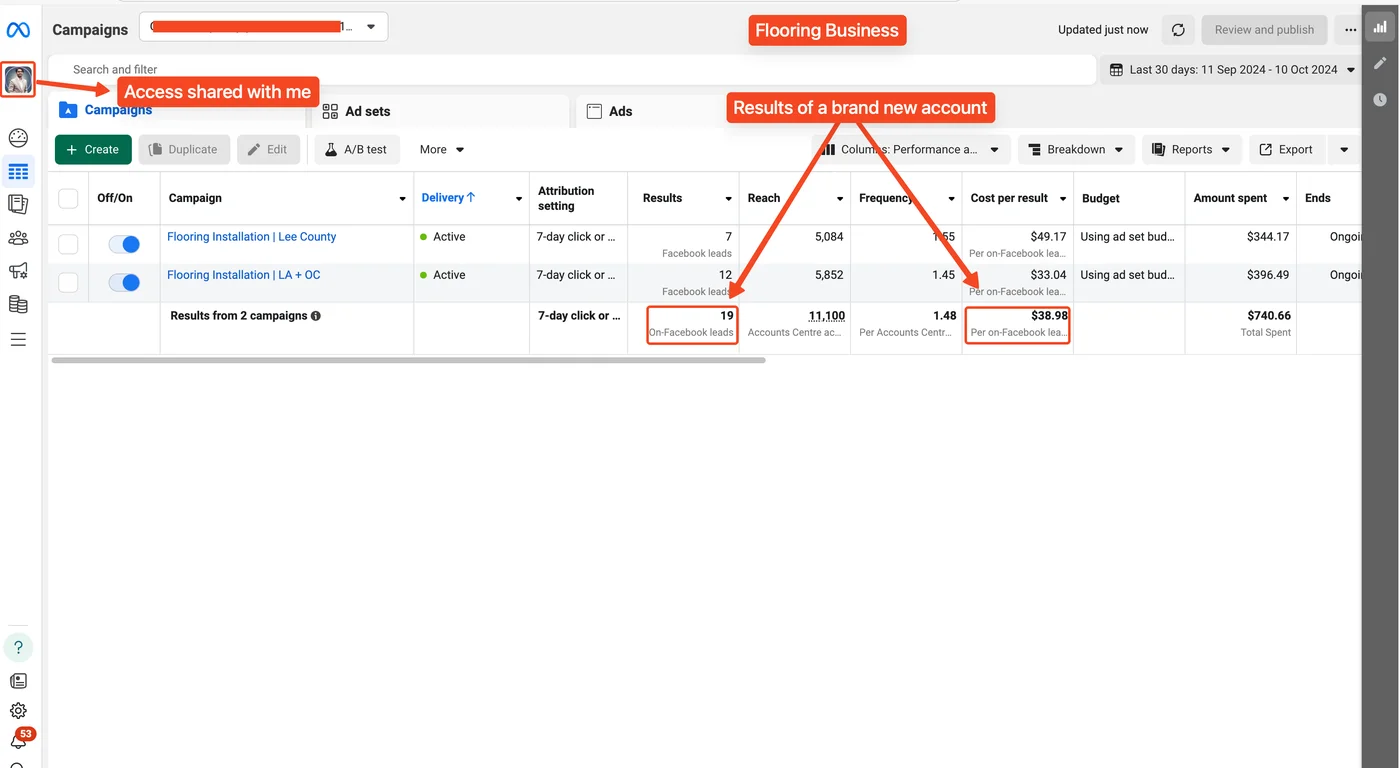The image size is (1400, 768).
Task: Expand the Breakdown dropdown
Action: click(x=1076, y=150)
